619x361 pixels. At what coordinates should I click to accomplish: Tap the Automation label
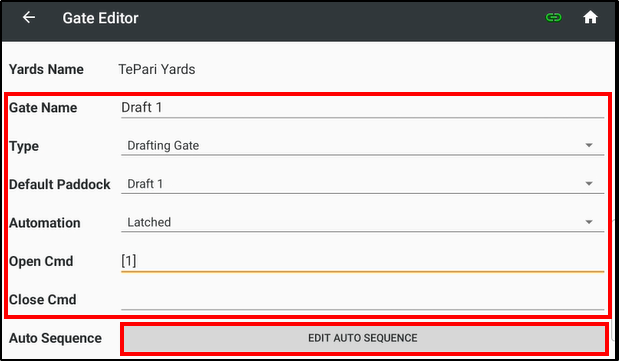click(x=45, y=223)
